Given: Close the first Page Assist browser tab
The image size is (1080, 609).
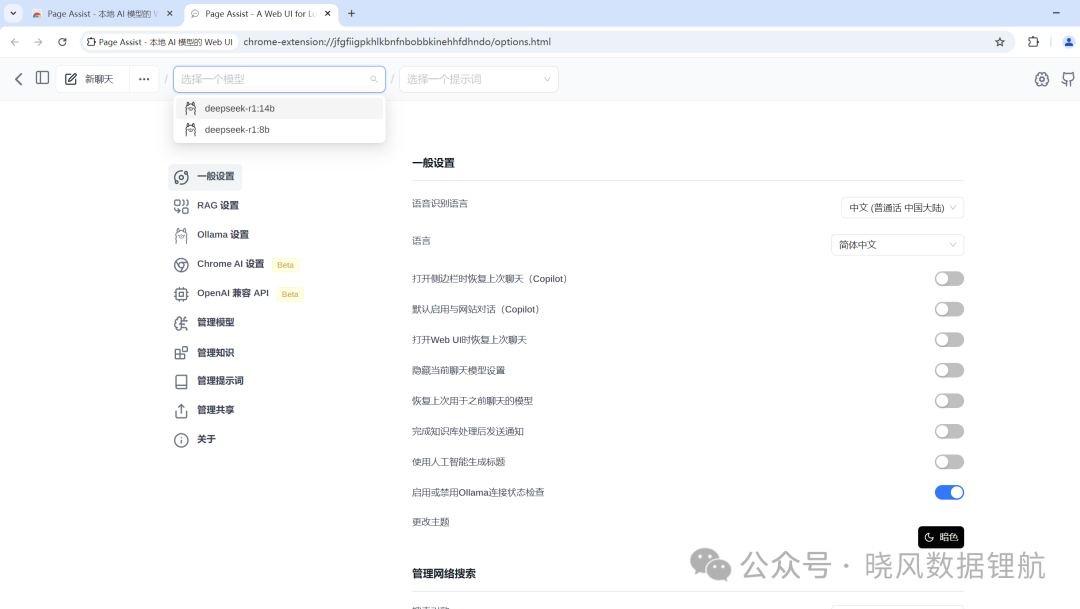Looking at the screenshot, I should pyautogui.click(x=170, y=14).
